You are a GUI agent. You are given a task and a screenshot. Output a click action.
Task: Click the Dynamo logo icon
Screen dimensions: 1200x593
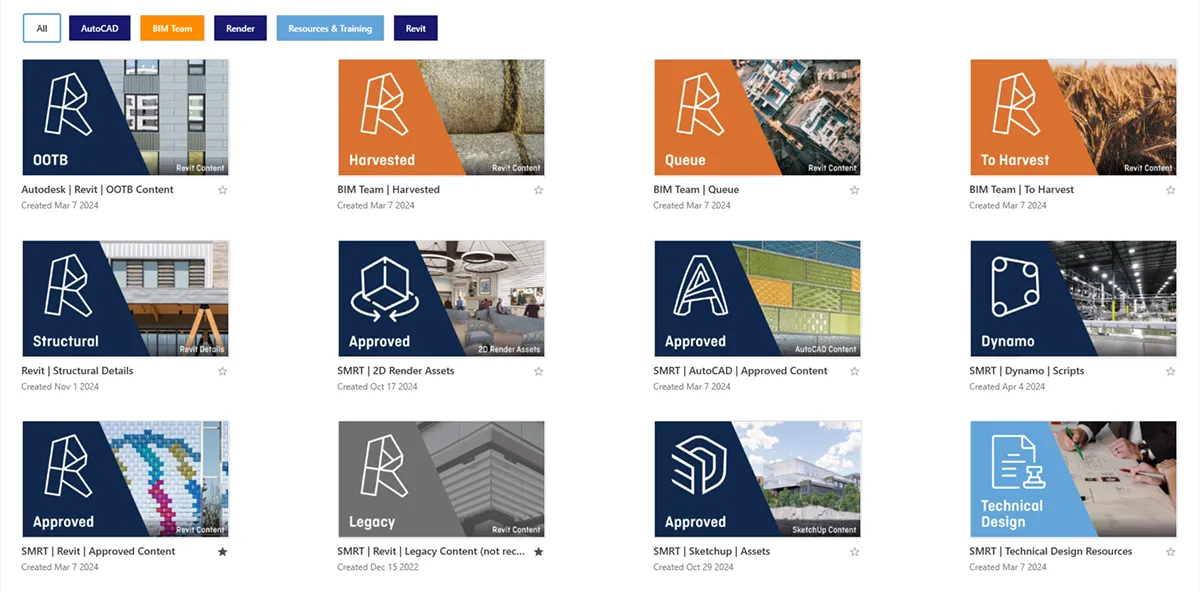(1017, 289)
